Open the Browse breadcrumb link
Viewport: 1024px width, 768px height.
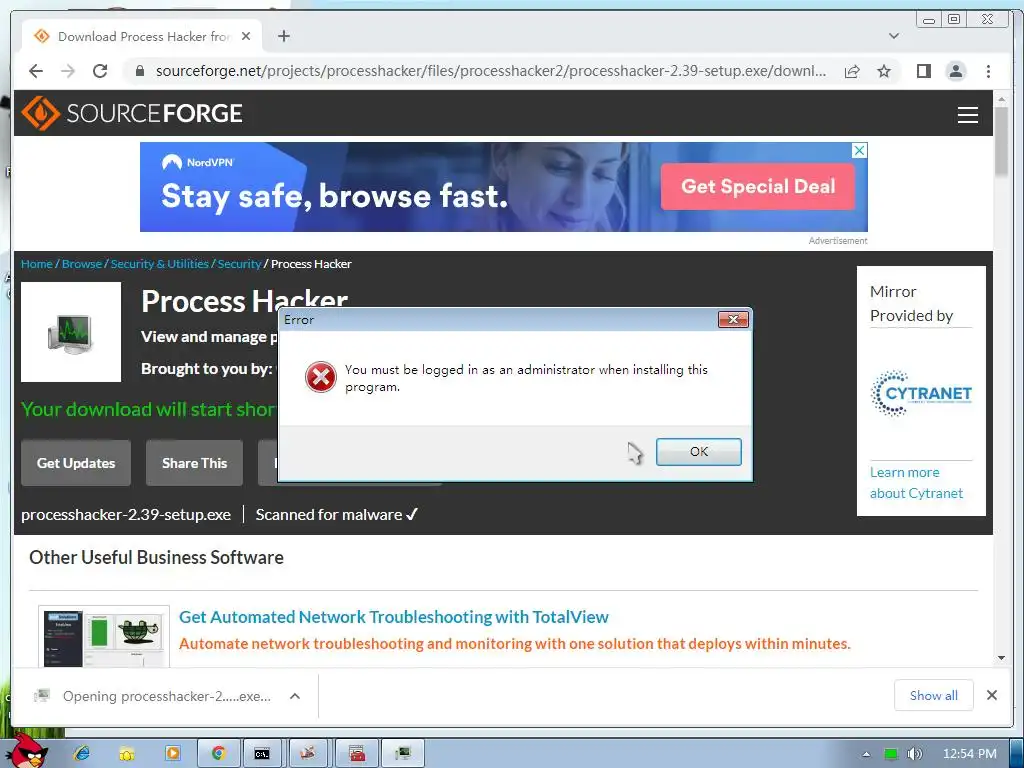click(82, 264)
